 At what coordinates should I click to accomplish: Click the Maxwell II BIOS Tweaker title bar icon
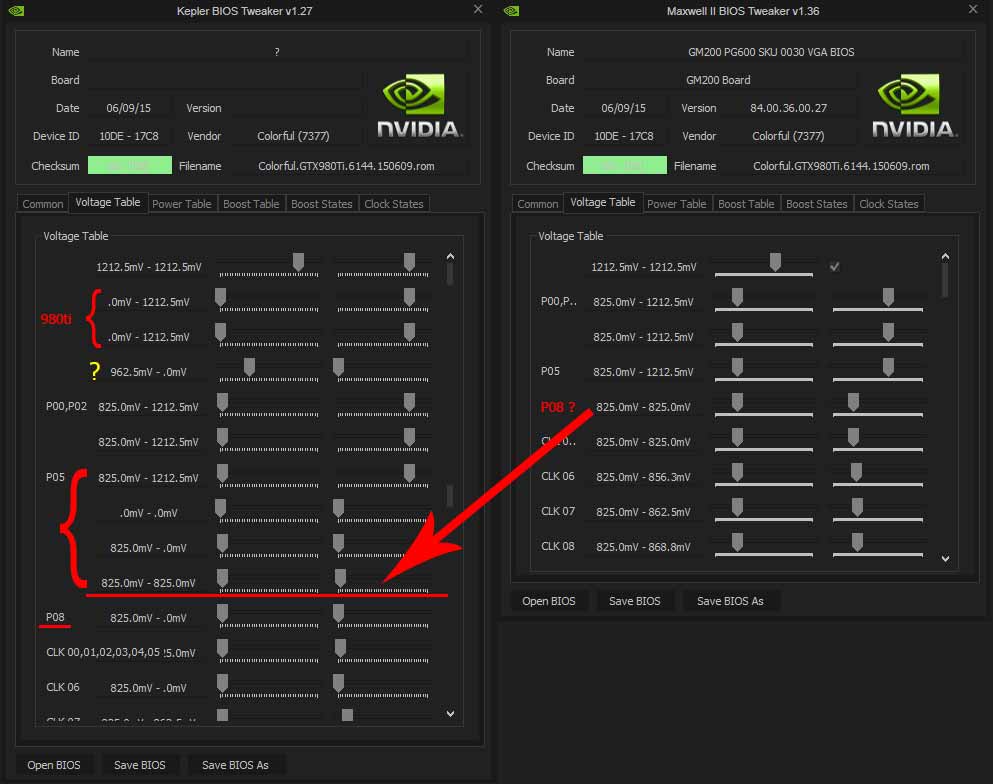(x=512, y=11)
